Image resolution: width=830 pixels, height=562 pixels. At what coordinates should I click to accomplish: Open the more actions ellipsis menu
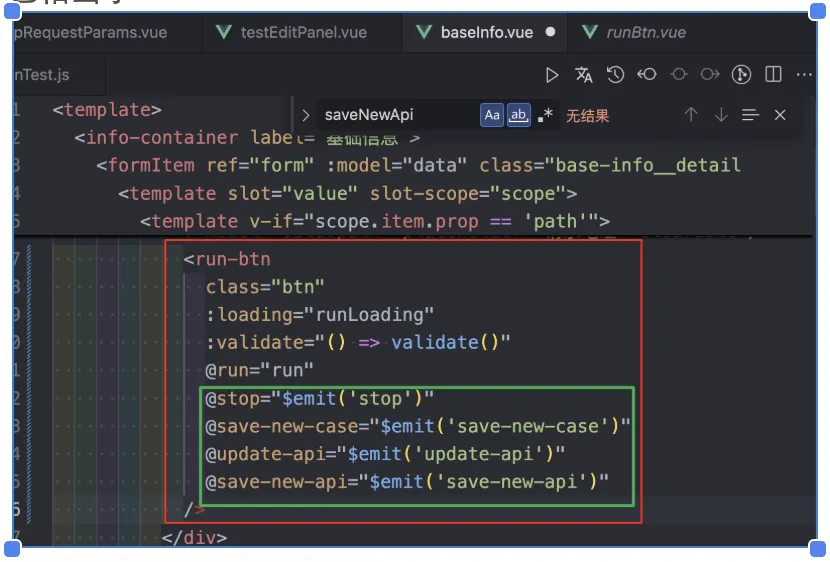coord(804,75)
